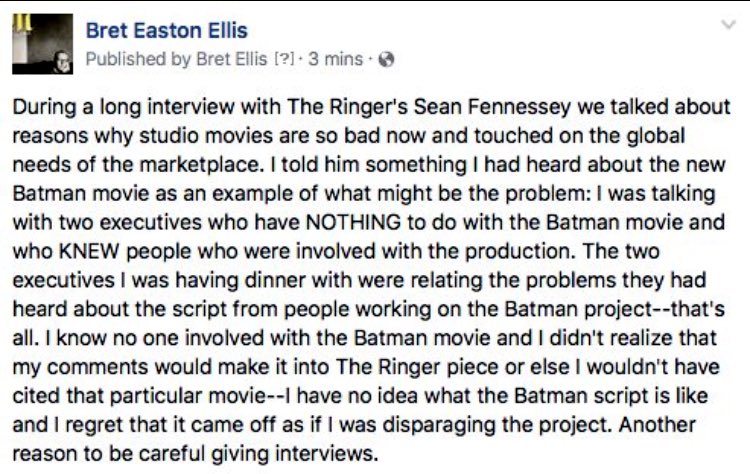Open the post options chevron dropdown

point(728,24)
